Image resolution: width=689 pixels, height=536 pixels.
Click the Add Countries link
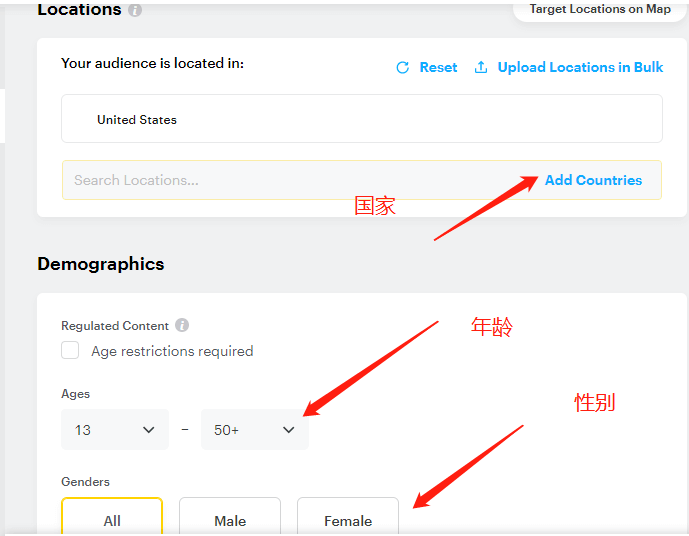click(593, 180)
